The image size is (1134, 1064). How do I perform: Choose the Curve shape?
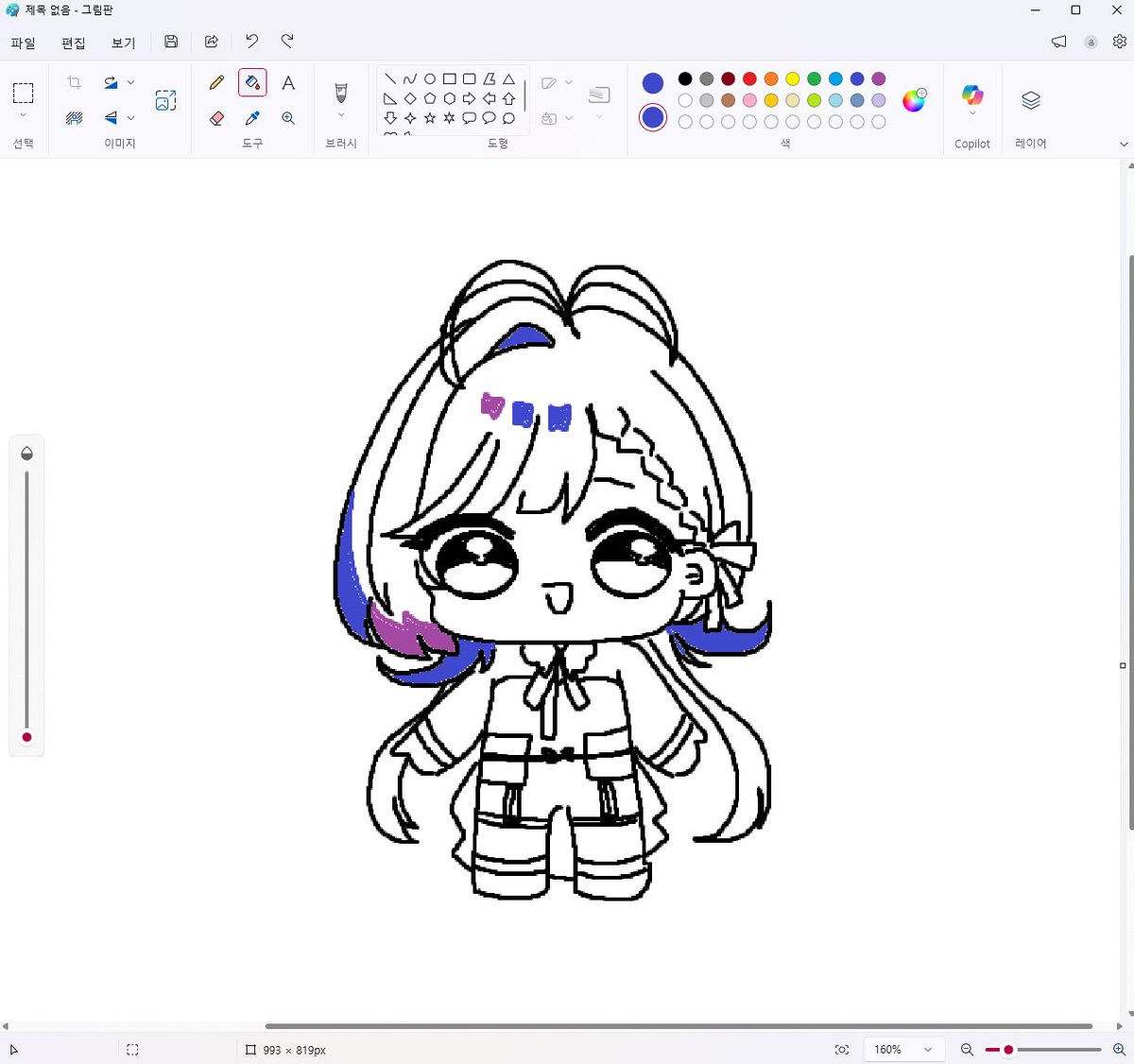tap(410, 79)
